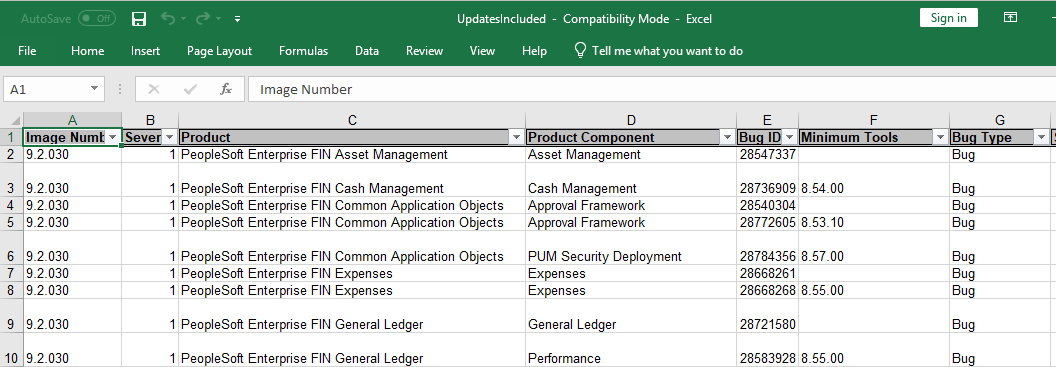This screenshot has width=1056, height=367.
Task: Click the formula bar showing Image Number
Action: pos(651,89)
